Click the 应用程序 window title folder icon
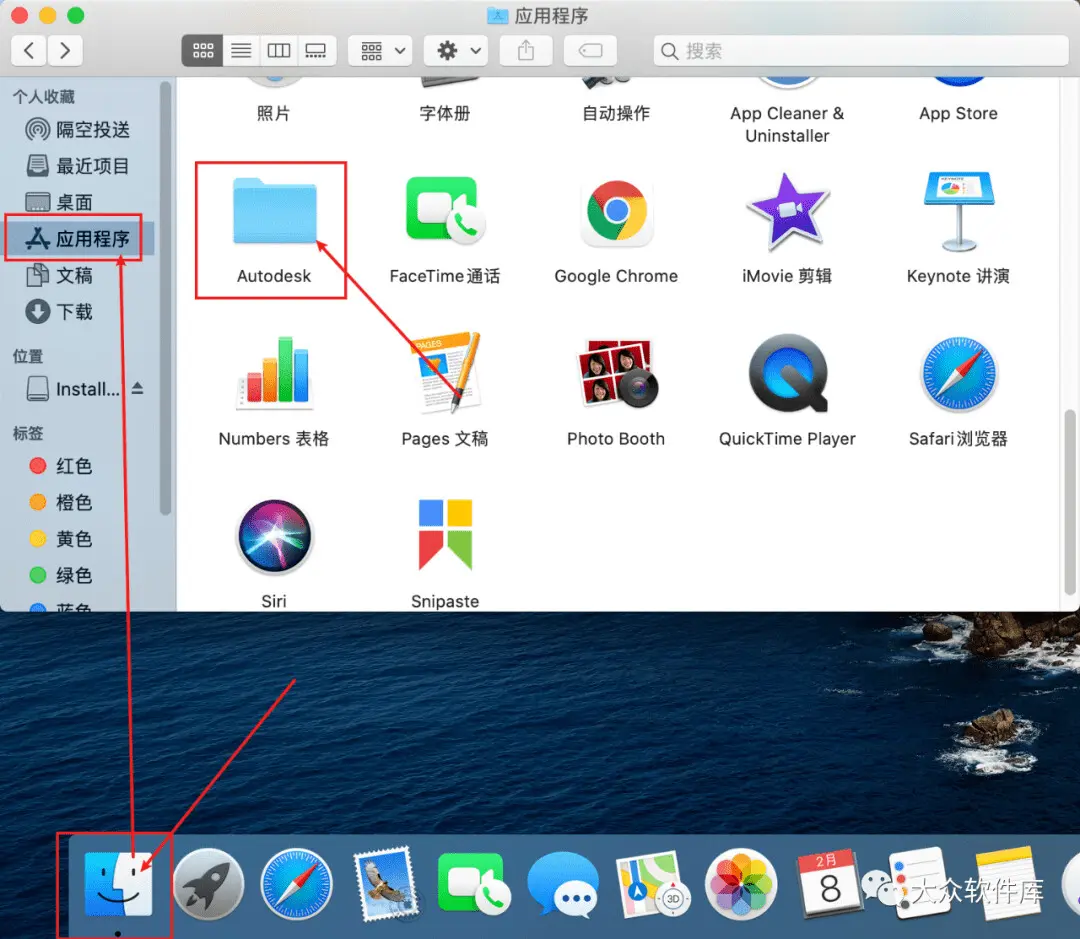 click(x=497, y=15)
